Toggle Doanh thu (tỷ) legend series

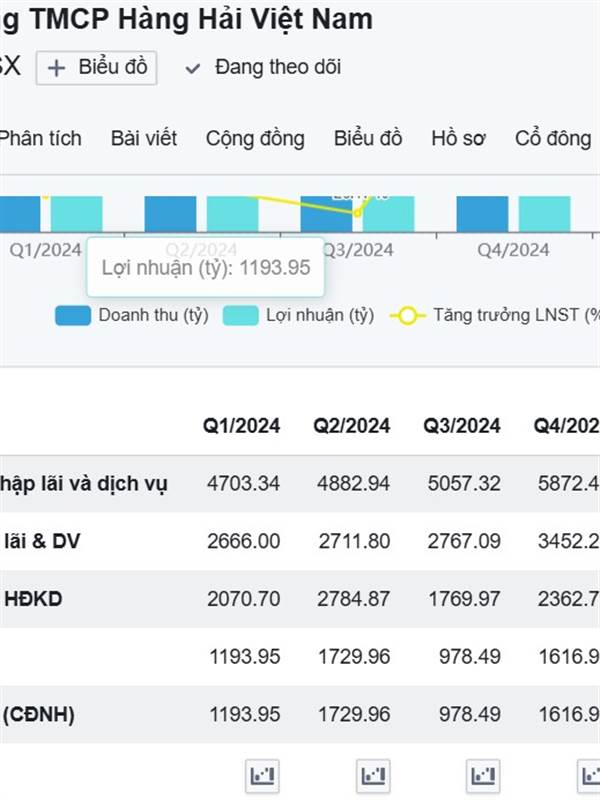tap(132, 315)
